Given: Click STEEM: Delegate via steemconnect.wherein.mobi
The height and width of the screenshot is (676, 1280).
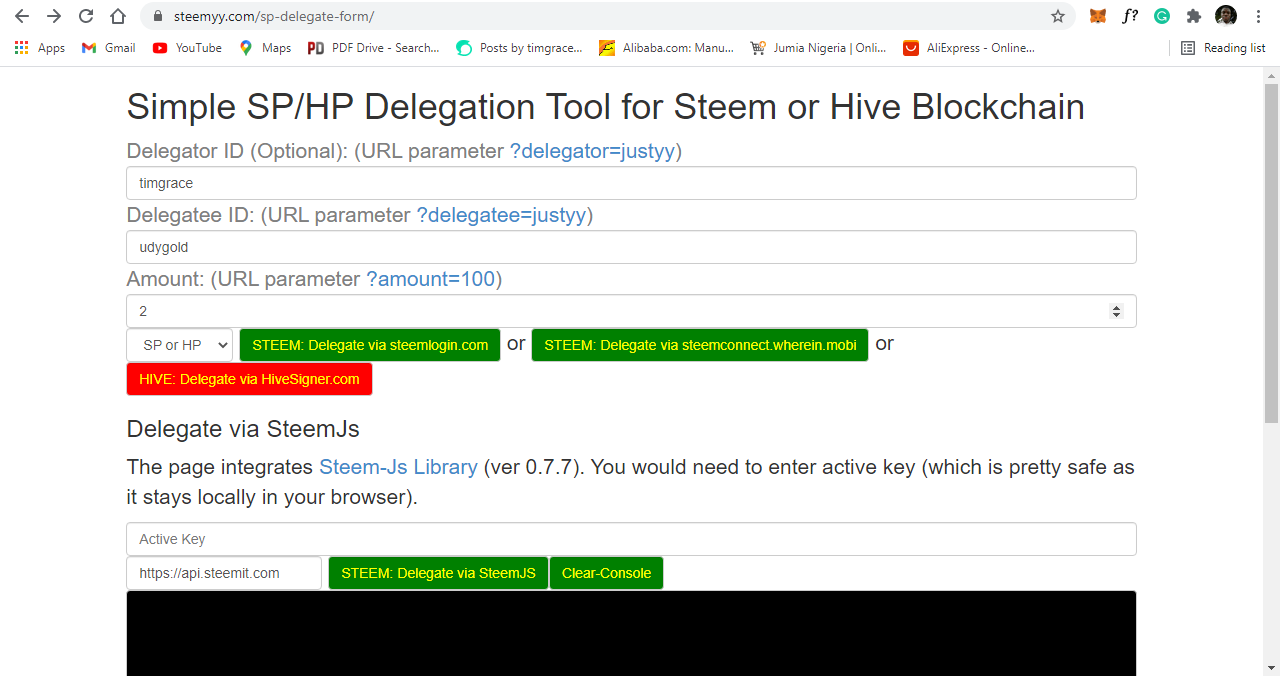Looking at the screenshot, I should [700, 345].
